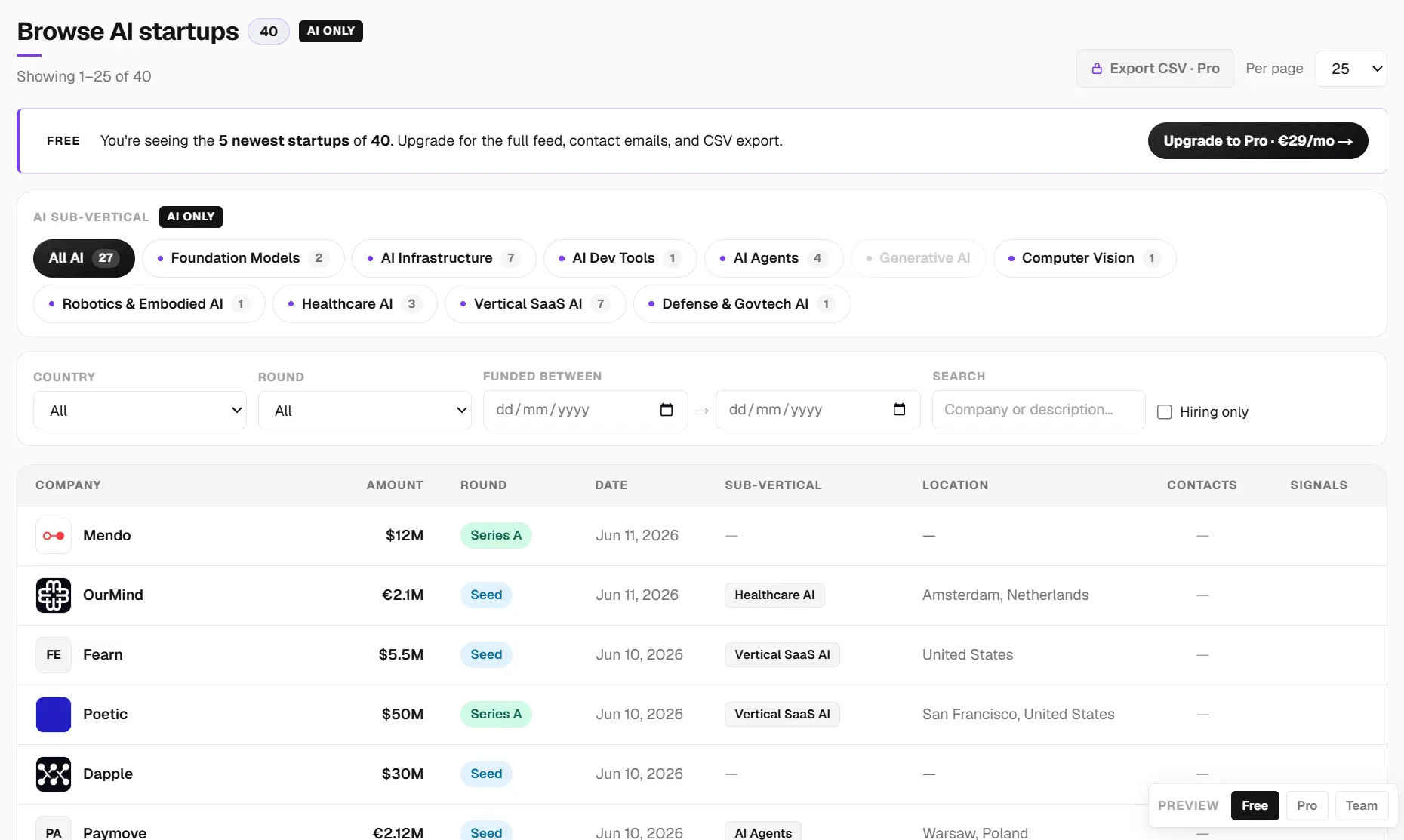Open the Fearn company name

(103, 655)
